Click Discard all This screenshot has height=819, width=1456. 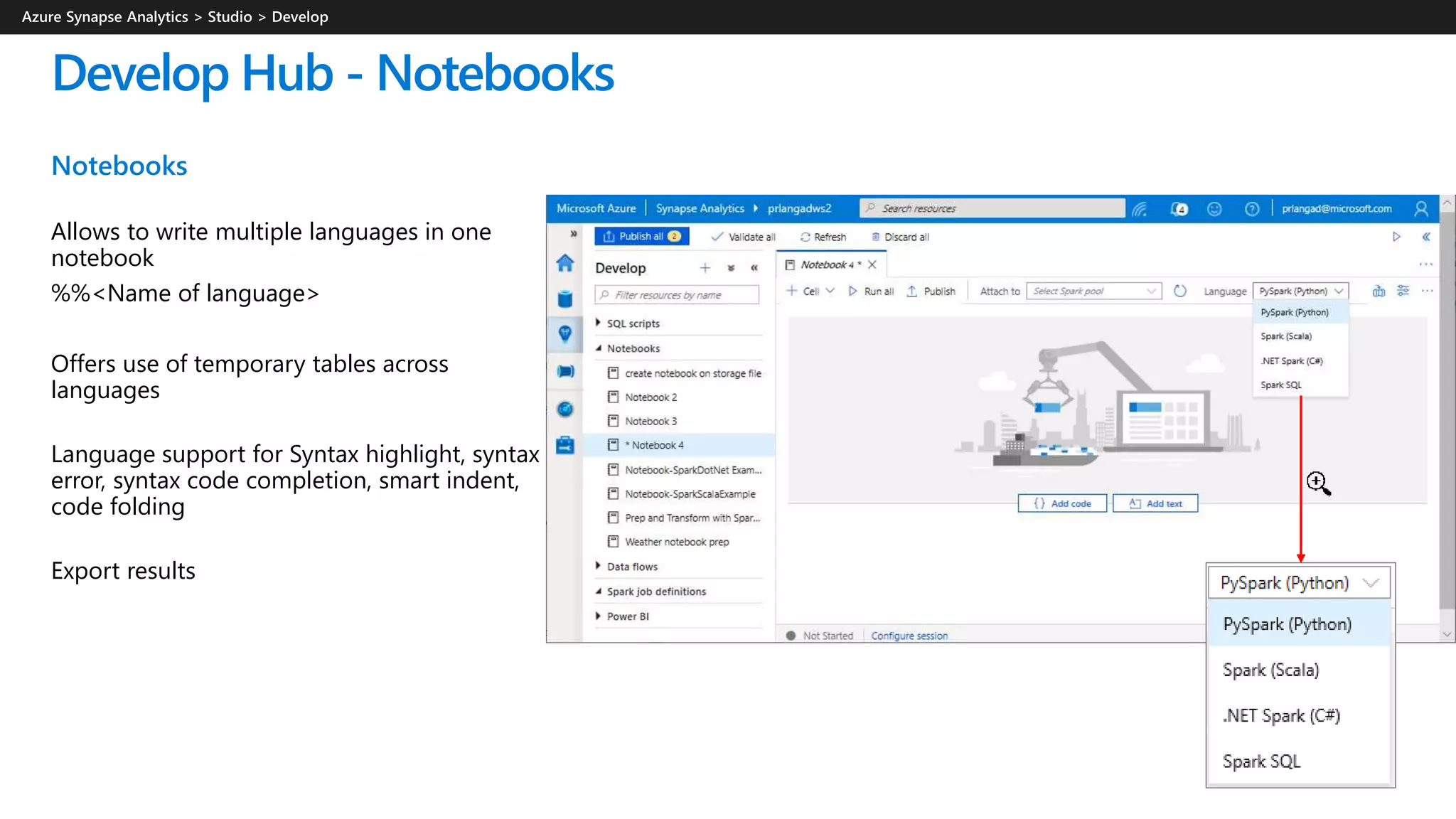coord(900,237)
